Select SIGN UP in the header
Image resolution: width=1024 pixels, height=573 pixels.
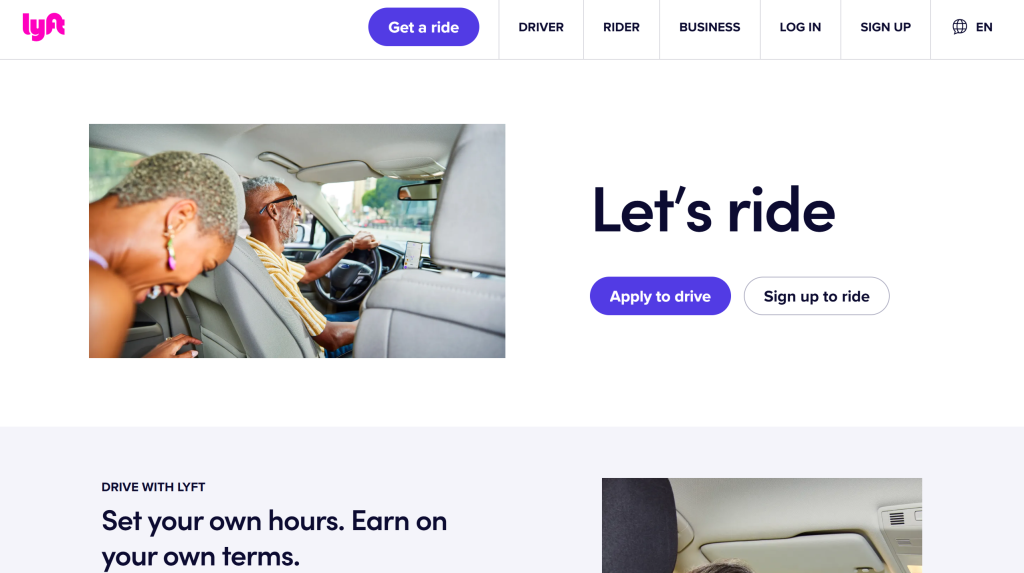point(885,27)
